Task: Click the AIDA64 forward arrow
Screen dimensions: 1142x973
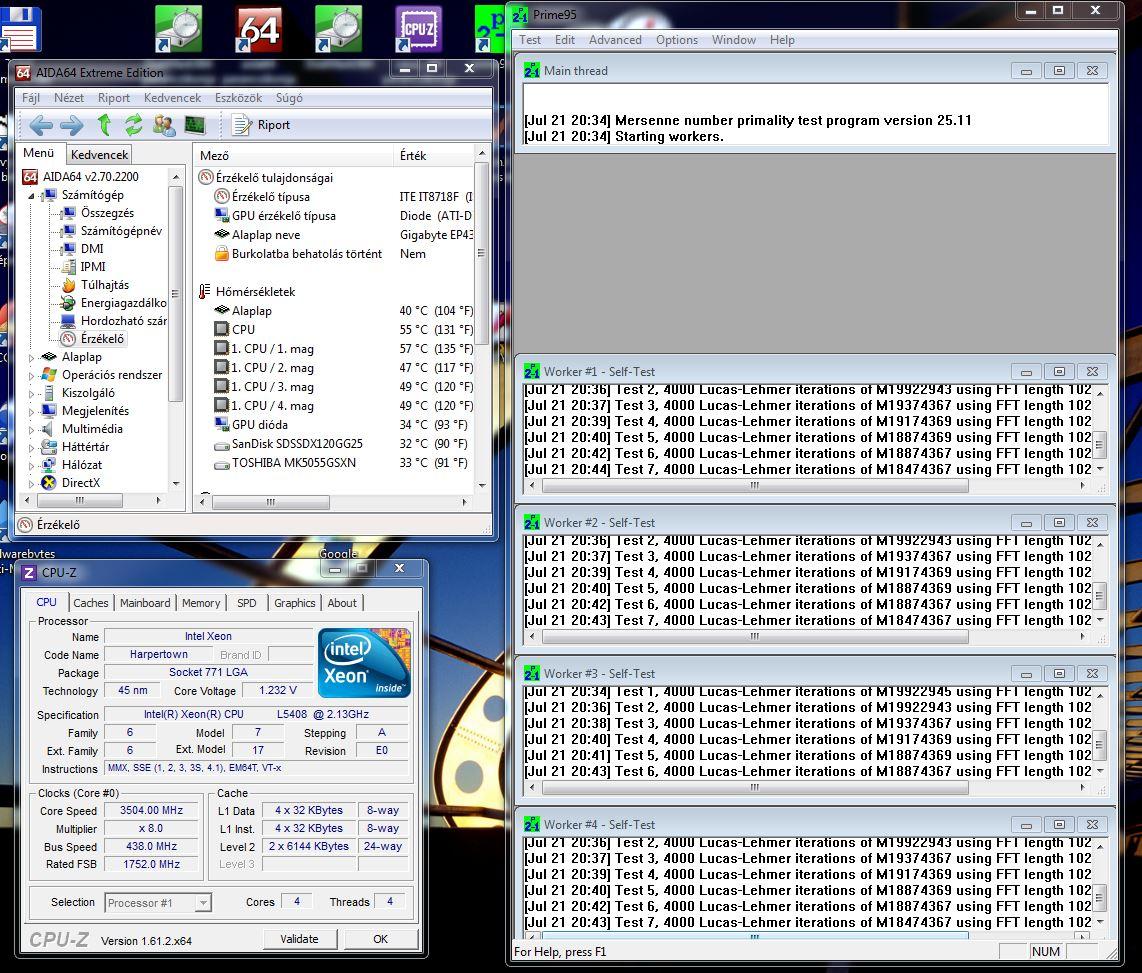Action: [x=71, y=125]
